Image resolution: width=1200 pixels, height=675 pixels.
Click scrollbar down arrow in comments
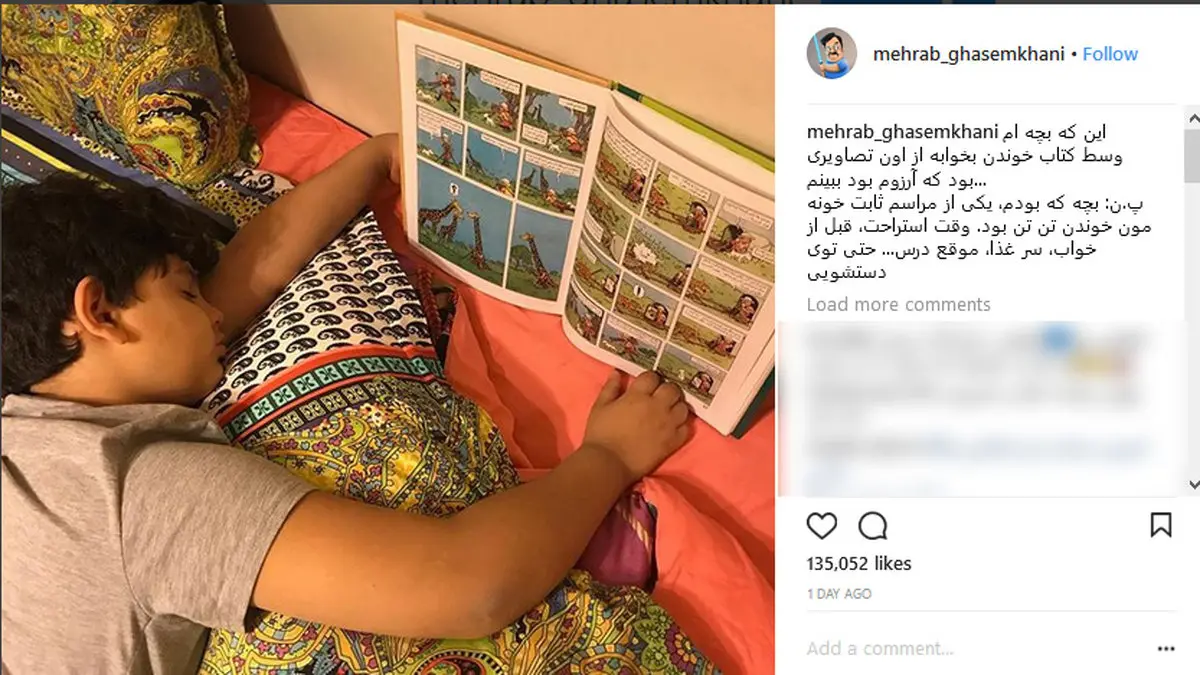1191,485
